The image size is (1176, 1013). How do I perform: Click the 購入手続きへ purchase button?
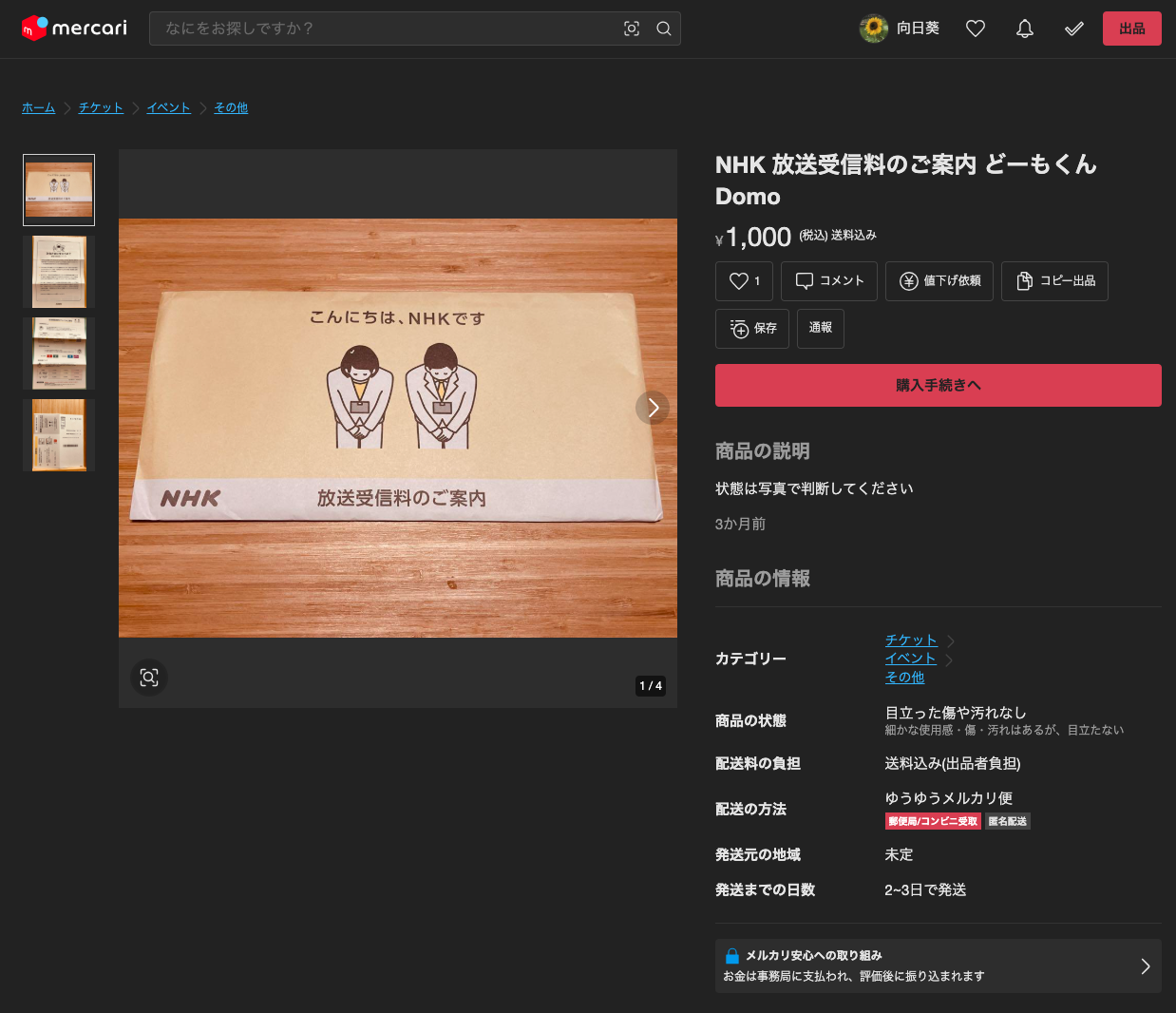point(938,385)
